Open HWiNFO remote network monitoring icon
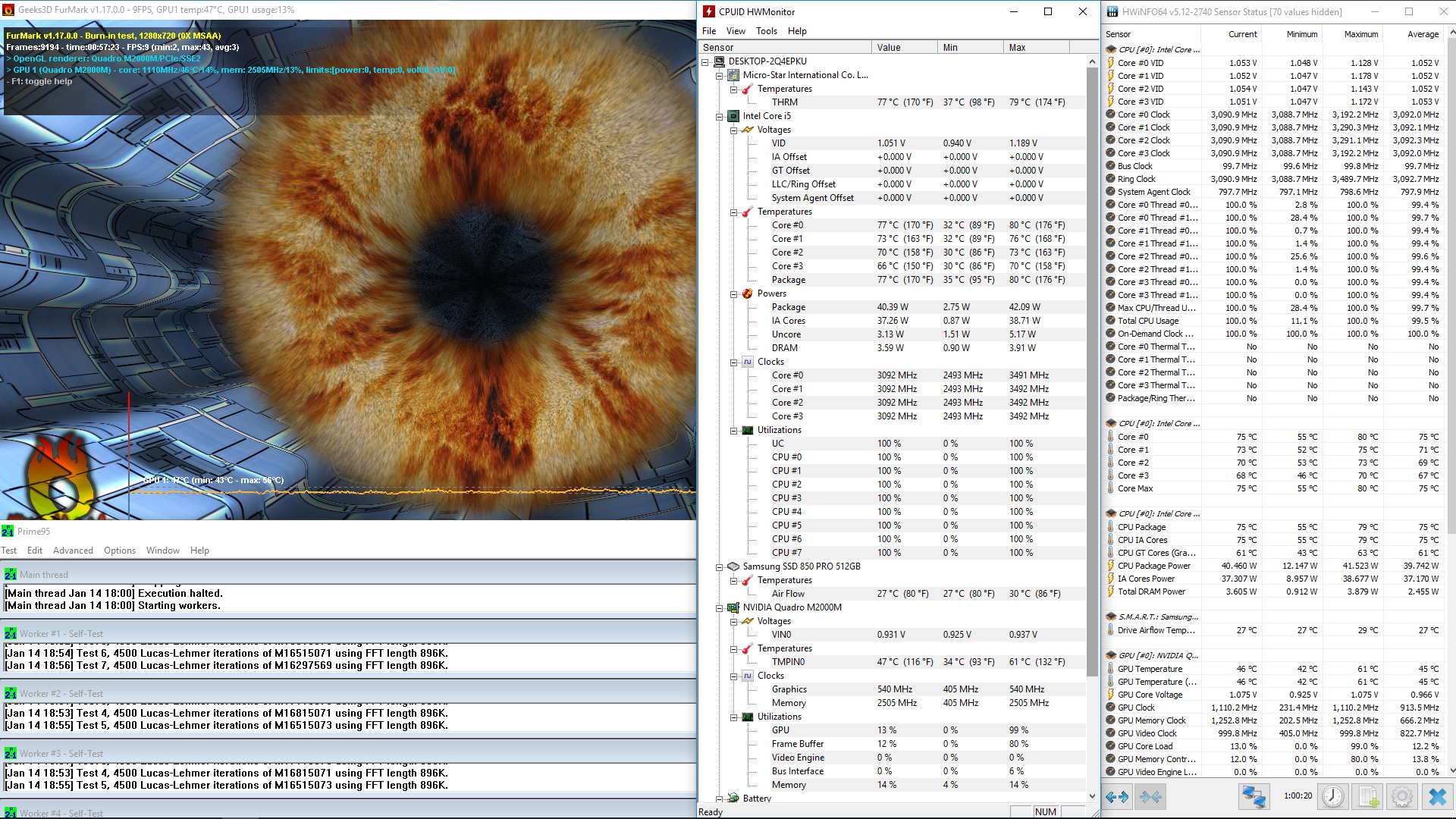The height and width of the screenshot is (819, 1456). pyautogui.click(x=1254, y=797)
